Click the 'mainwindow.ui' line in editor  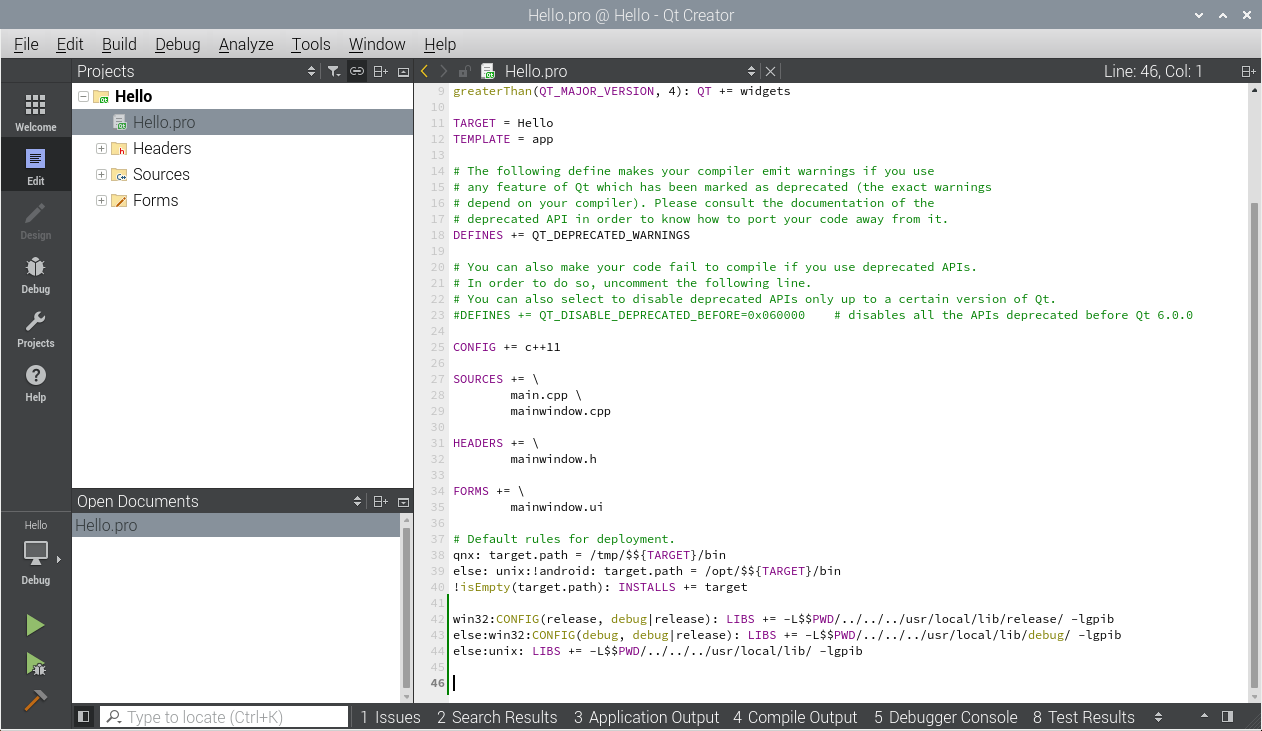(556, 507)
